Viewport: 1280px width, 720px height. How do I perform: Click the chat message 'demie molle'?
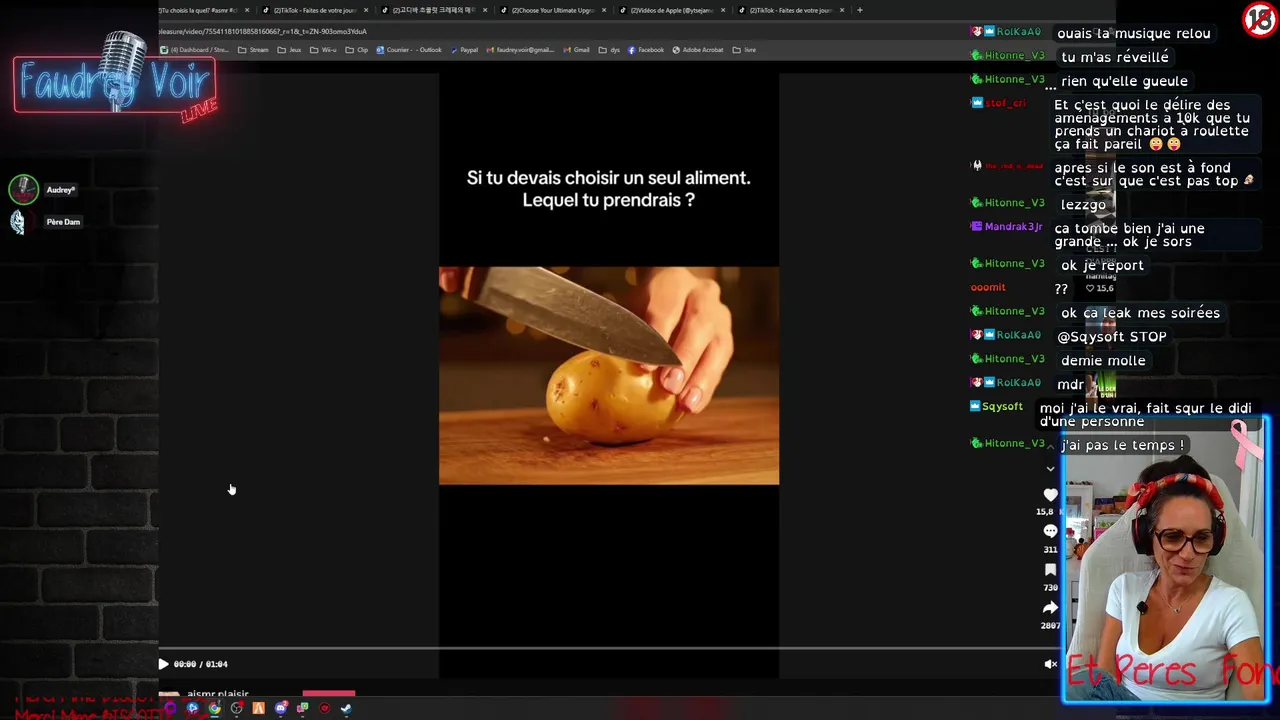(x=1103, y=360)
